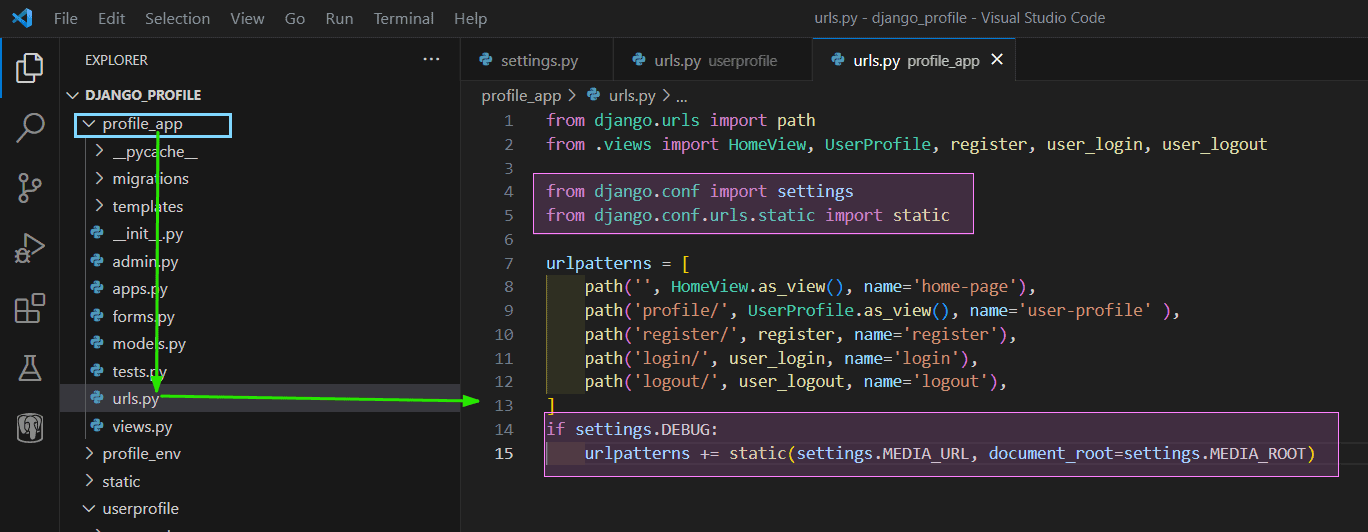Open Run and Debug view icon

[30, 248]
